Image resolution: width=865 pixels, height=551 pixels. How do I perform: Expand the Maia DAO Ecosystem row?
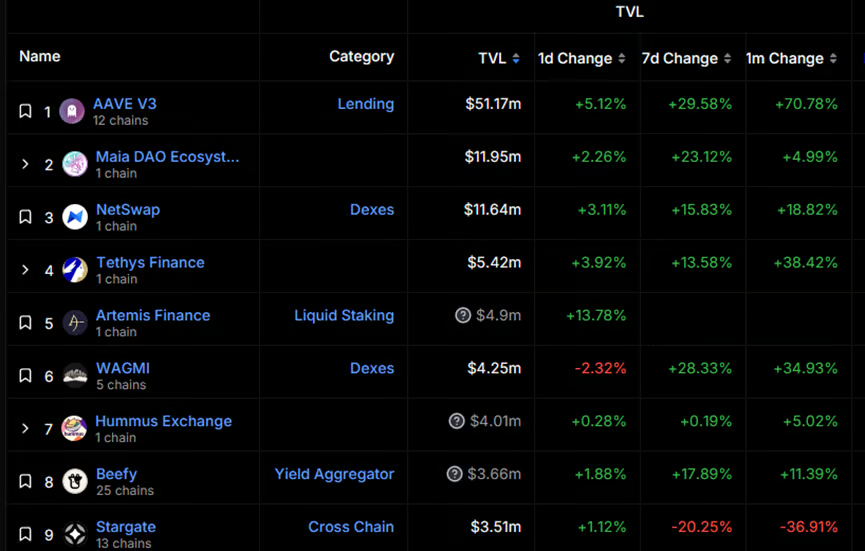coord(26,164)
